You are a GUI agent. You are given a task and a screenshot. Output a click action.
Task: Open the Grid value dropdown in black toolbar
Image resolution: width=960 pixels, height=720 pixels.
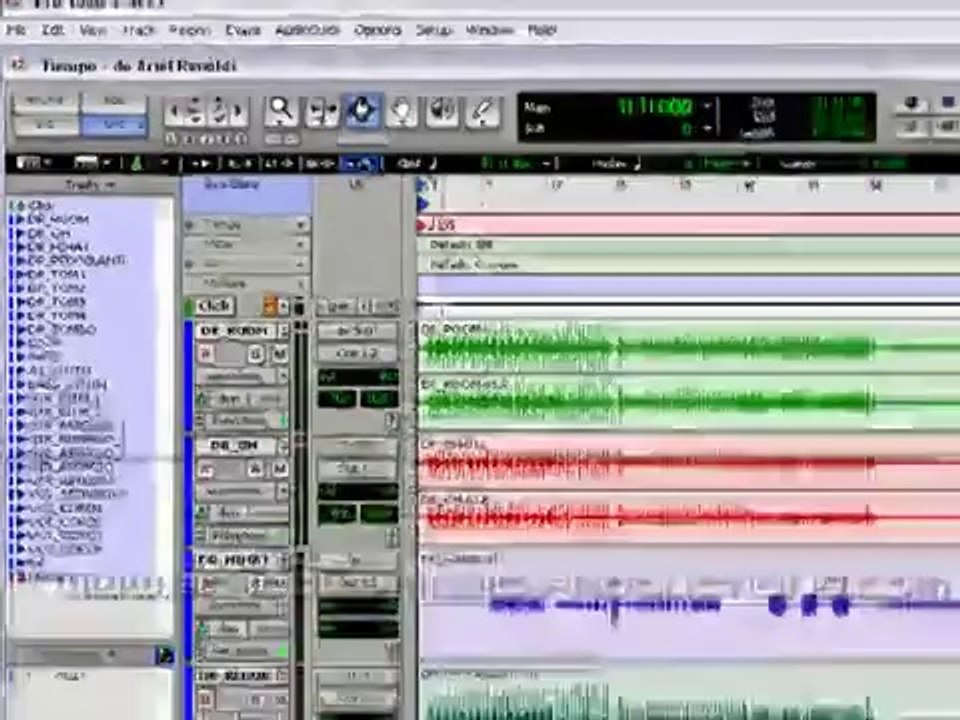tap(547, 163)
